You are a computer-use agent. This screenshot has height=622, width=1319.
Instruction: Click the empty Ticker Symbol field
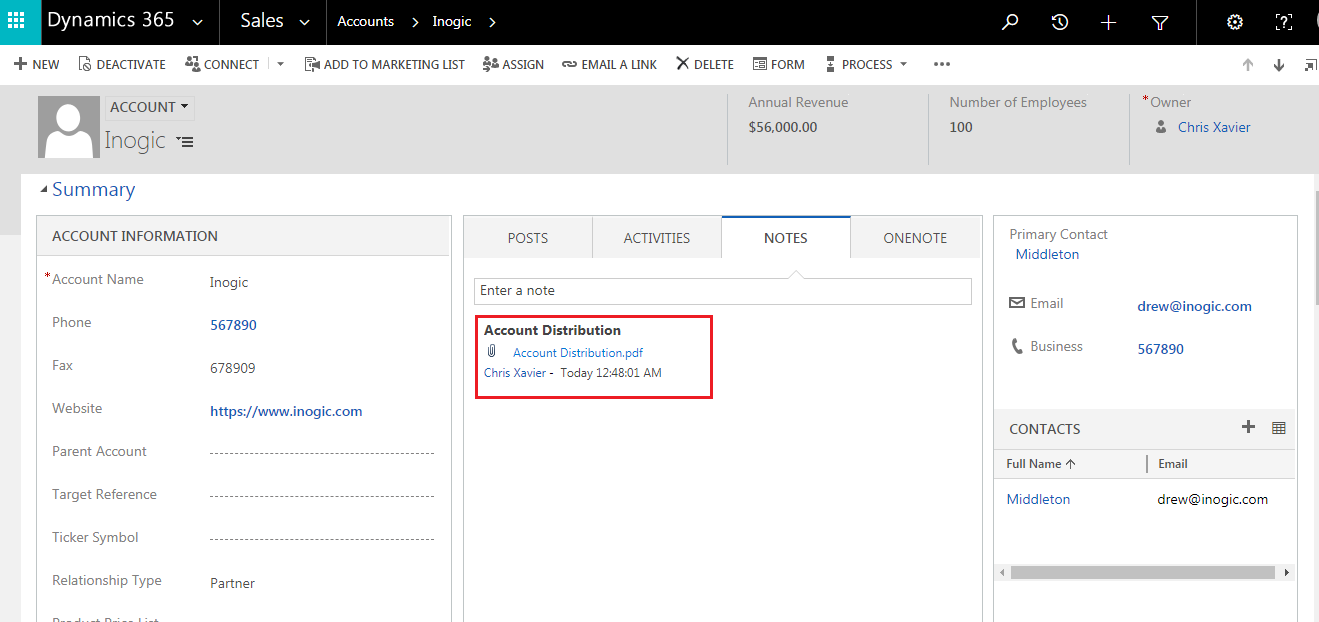pyautogui.click(x=322, y=539)
